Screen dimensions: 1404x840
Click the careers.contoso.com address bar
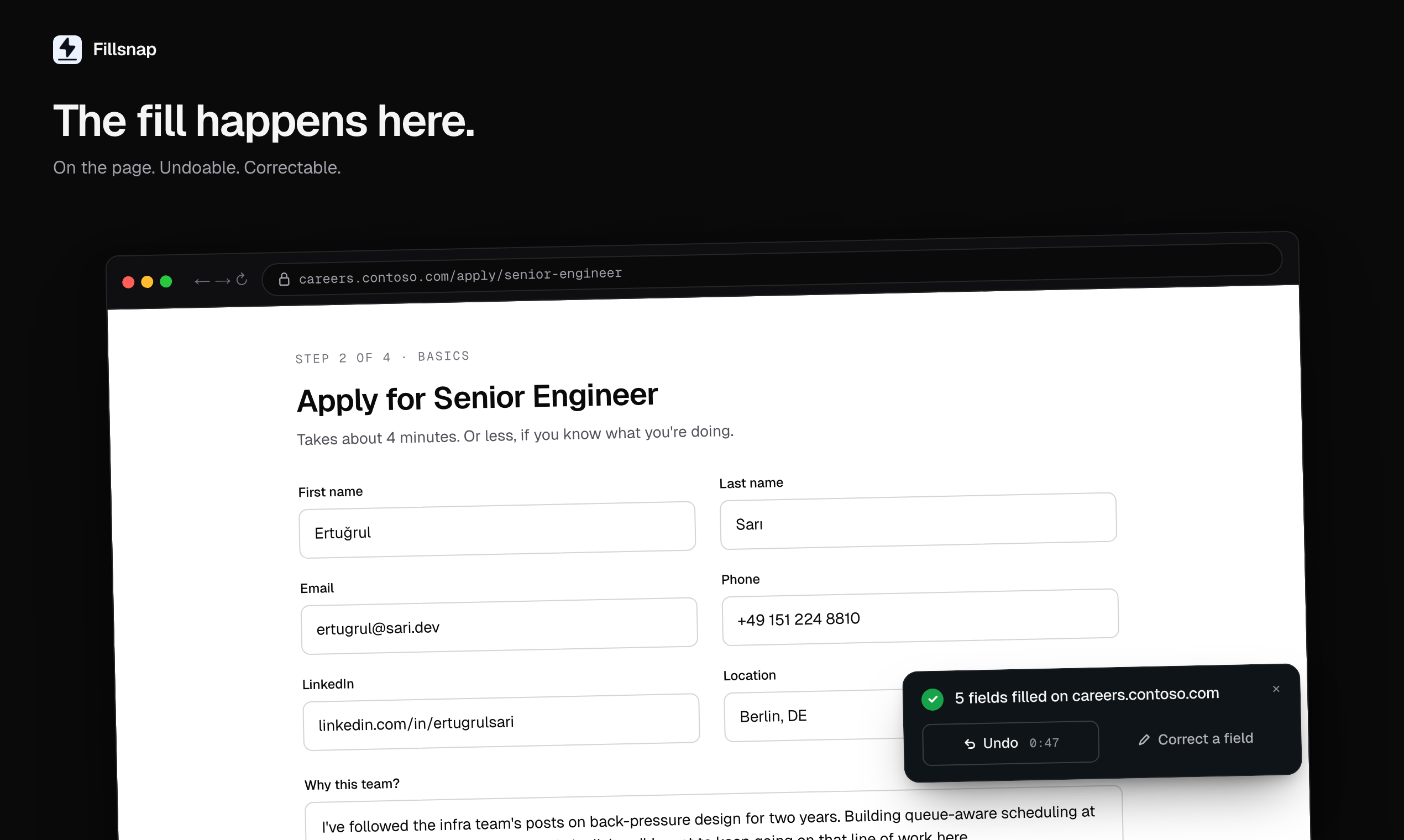[x=772, y=269]
